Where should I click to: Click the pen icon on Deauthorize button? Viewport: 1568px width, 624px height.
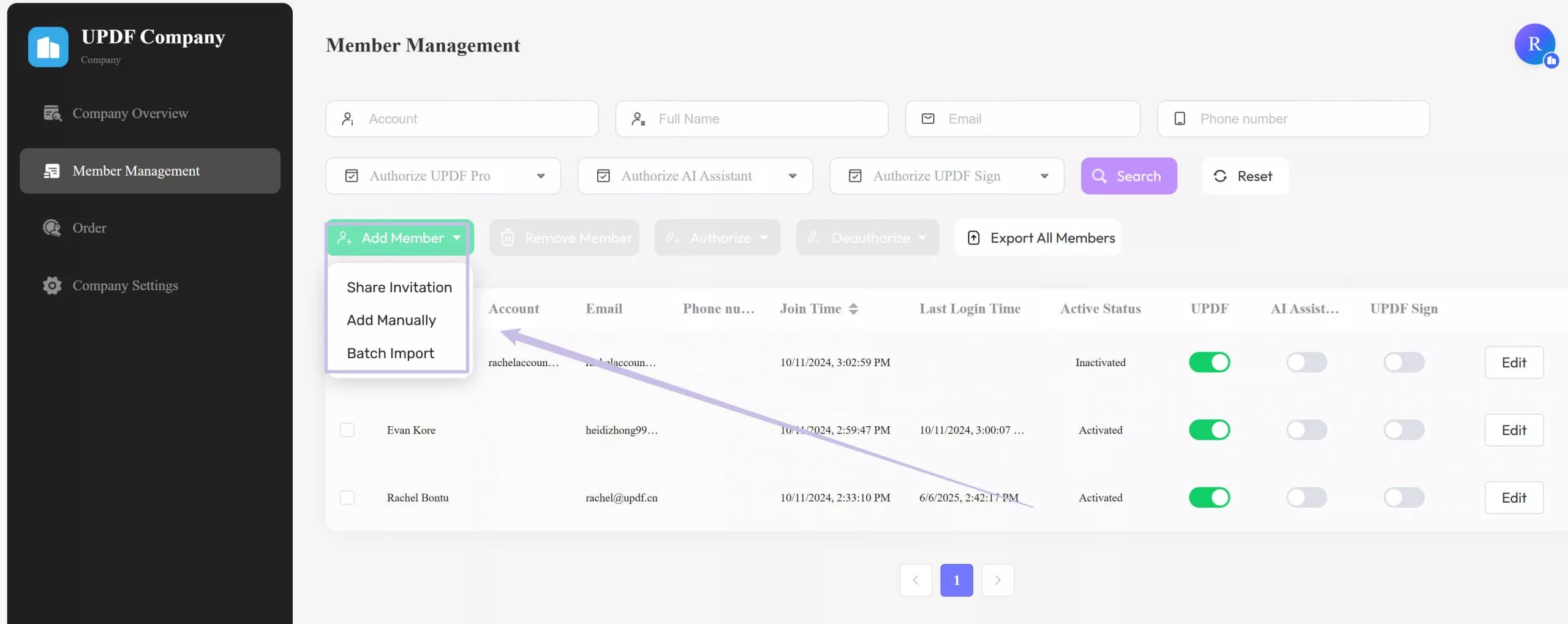(x=813, y=238)
